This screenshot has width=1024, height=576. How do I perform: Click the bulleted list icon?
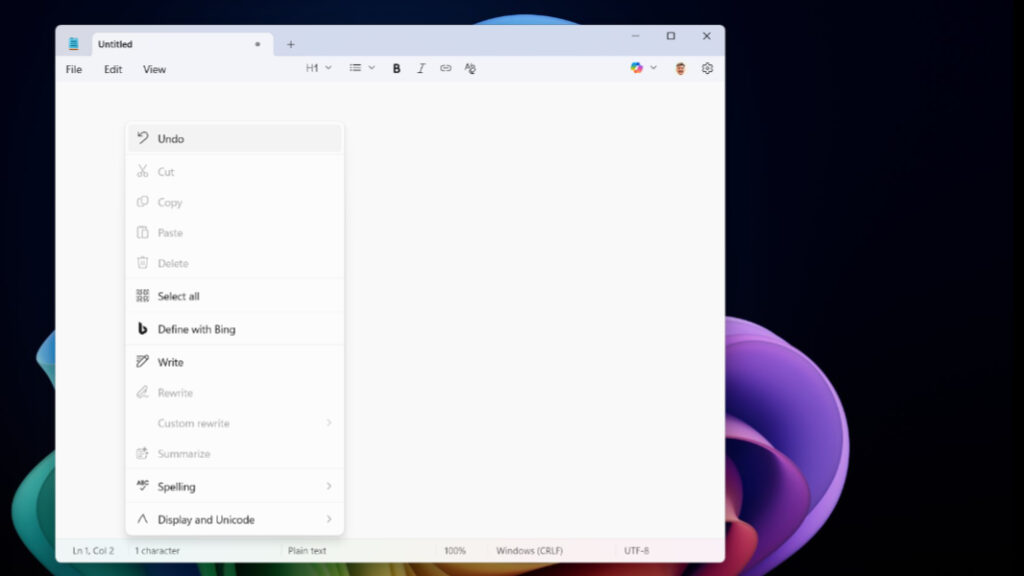tap(356, 68)
